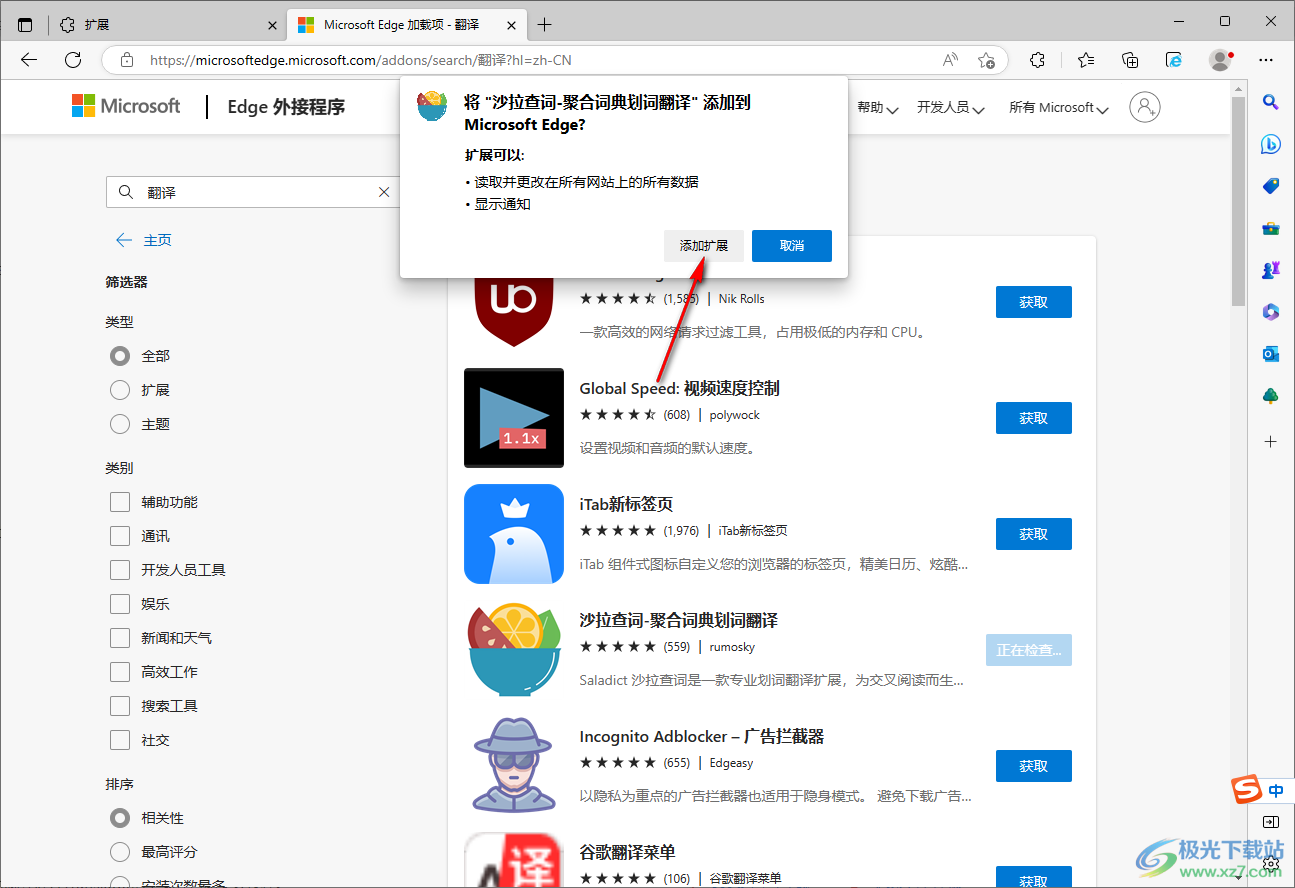Expand the 帮助 dropdown menu
Image resolution: width=1295 pixels, height=888 pixels.
(x=878, y=108)
